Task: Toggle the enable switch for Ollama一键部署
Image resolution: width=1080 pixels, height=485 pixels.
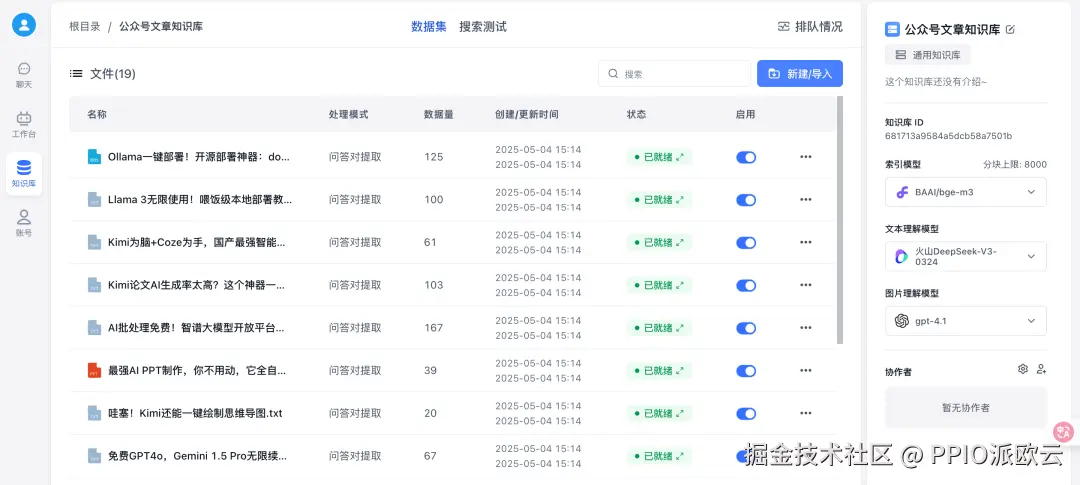Action: pyautogui.click(x=746, y=157)
